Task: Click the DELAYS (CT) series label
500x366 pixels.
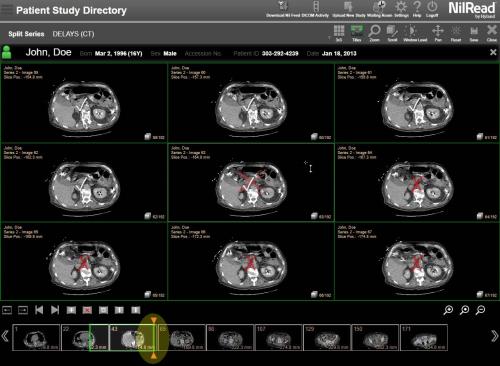Action: [73, 34]
